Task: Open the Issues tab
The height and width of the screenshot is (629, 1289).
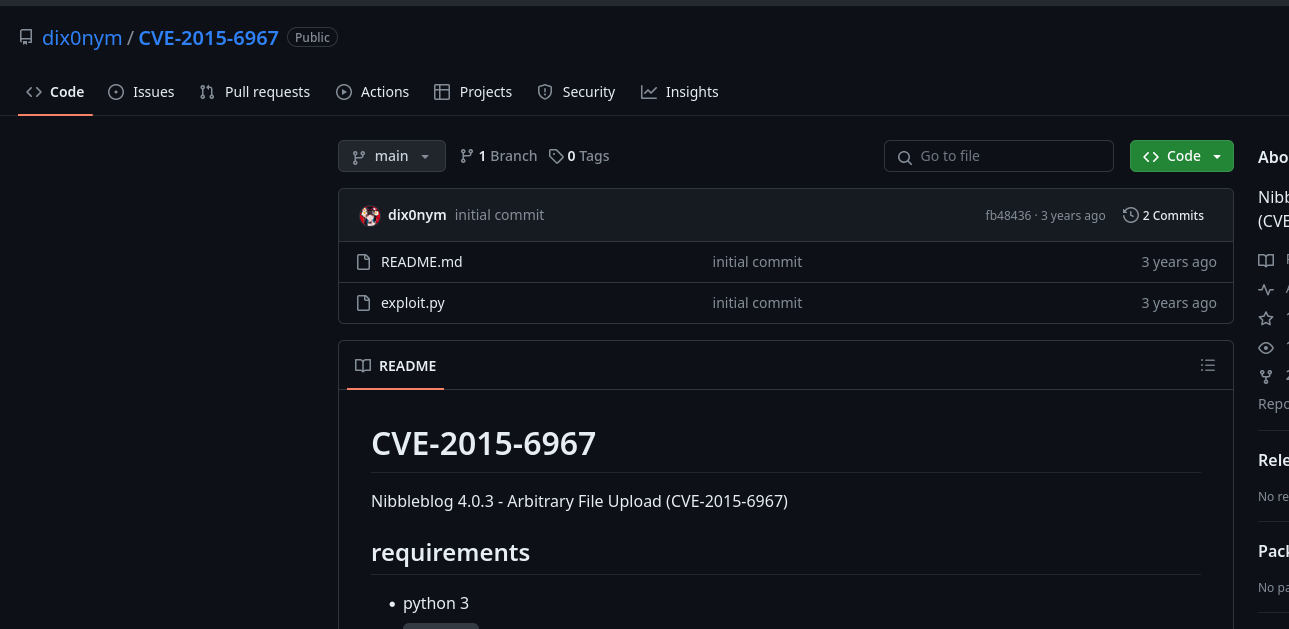Action: [141, 92]
